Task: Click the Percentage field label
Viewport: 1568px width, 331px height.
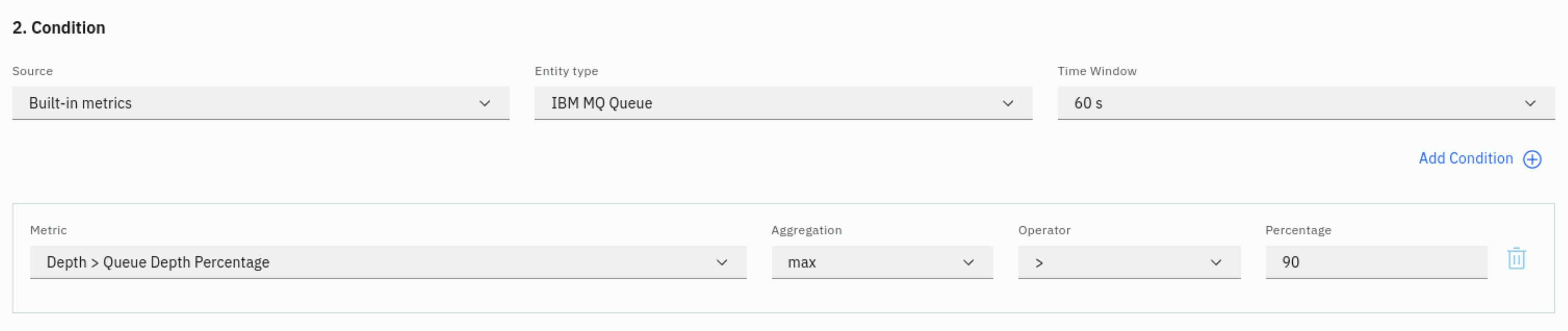Action: click(1299, 230)
